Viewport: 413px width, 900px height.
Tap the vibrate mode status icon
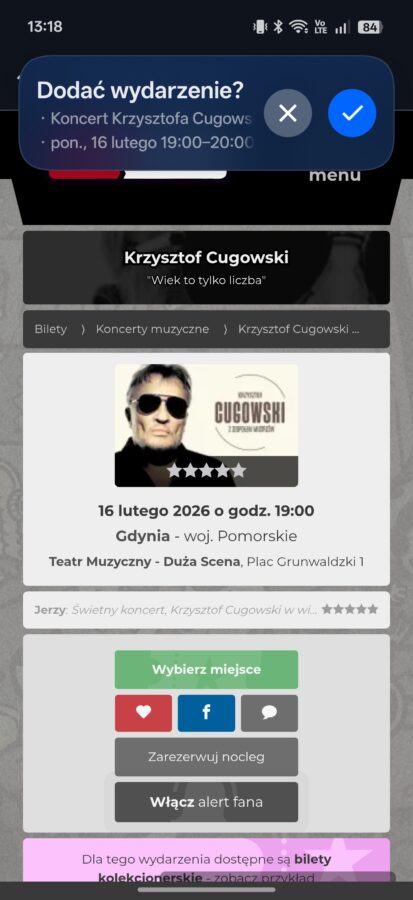260,27
